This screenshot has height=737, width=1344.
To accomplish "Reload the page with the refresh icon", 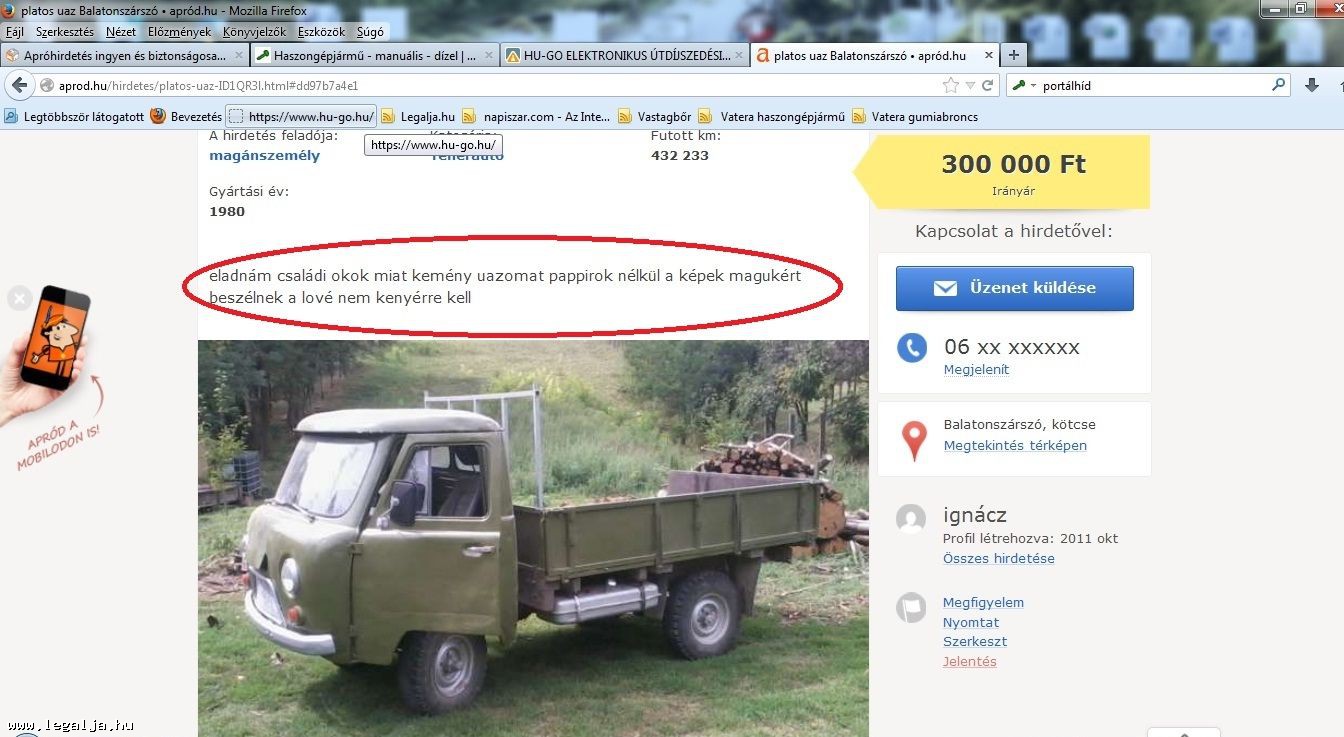I will (x=987, y=86).
